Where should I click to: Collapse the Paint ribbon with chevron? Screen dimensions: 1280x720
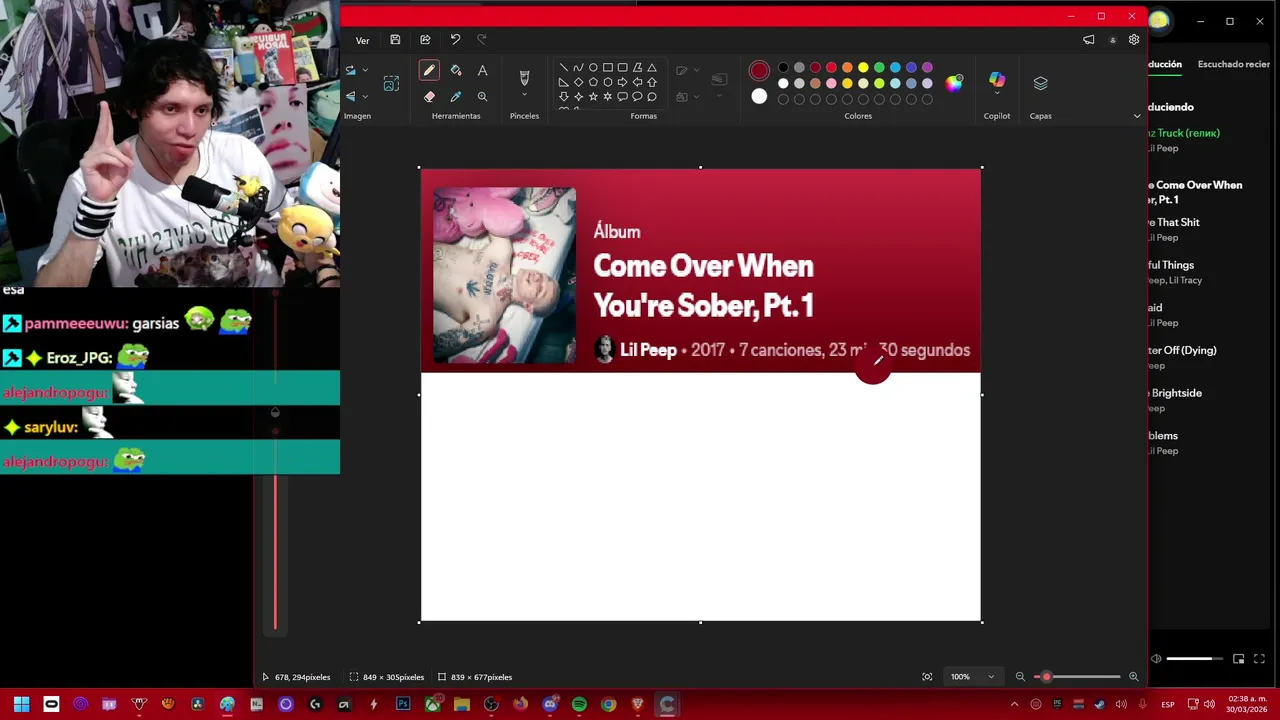(x=1137, y=116)
